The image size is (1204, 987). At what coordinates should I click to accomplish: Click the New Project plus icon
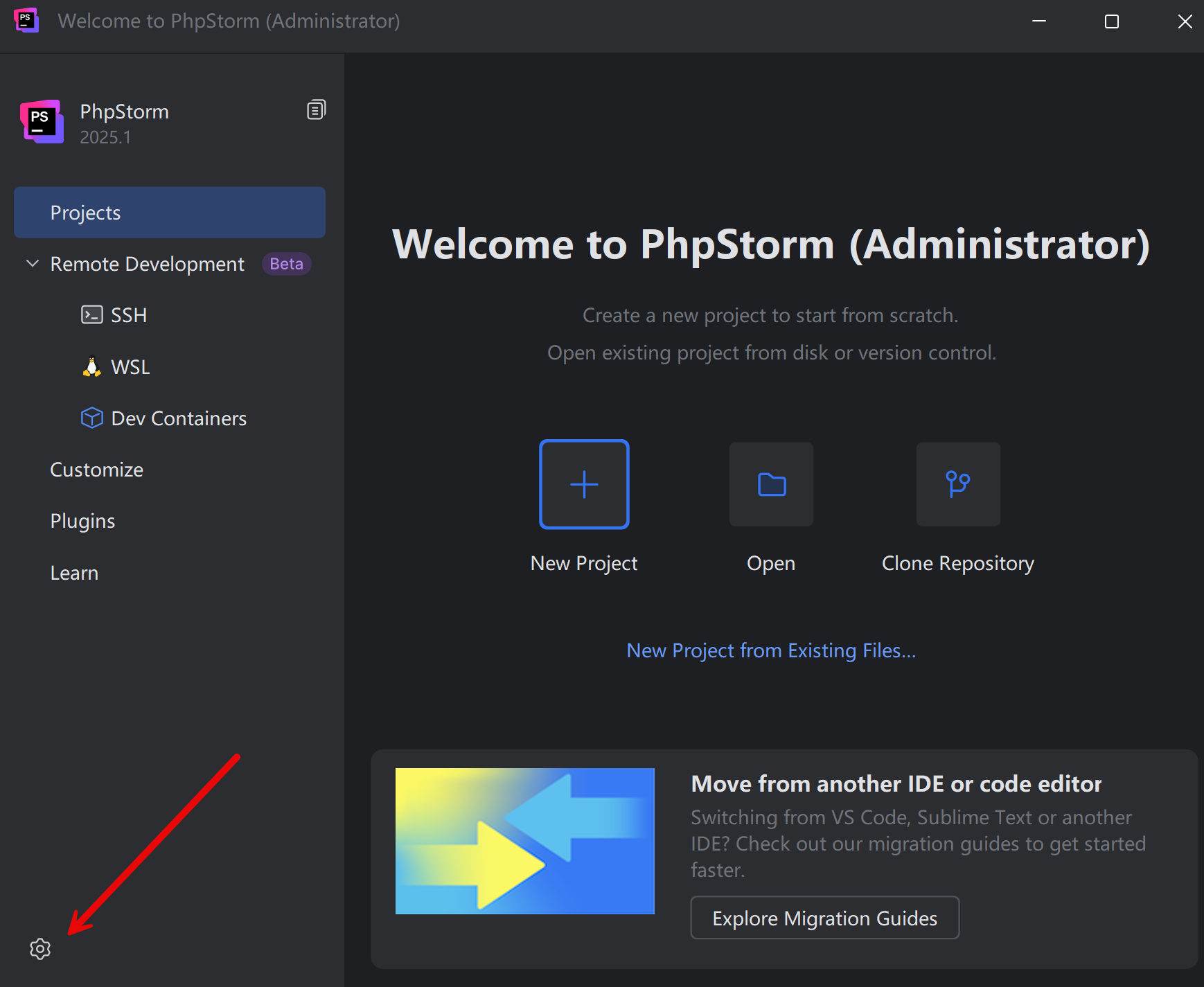pyautogui.click(x=584, y=484)
